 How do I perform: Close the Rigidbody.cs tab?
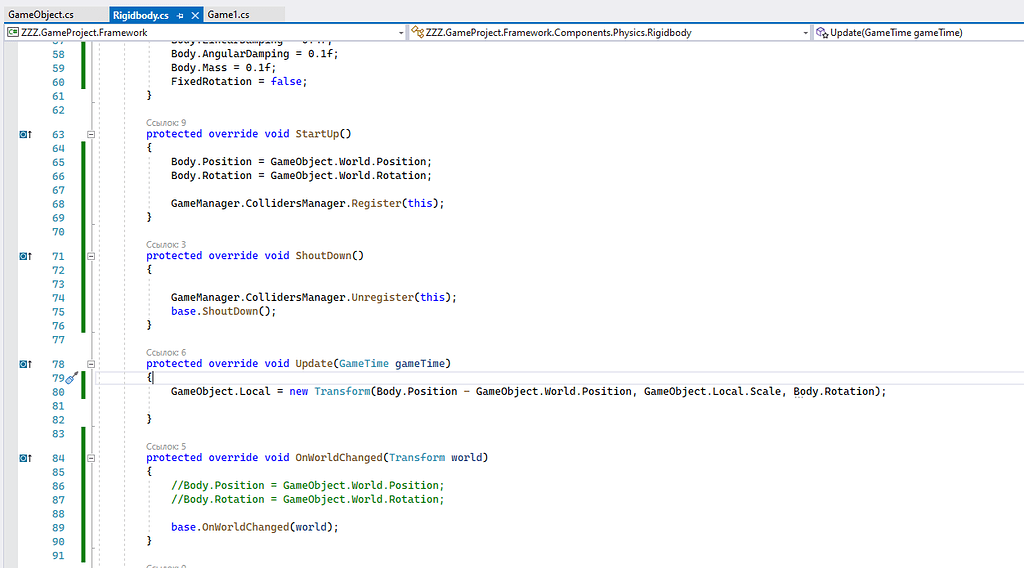[195, 15]
